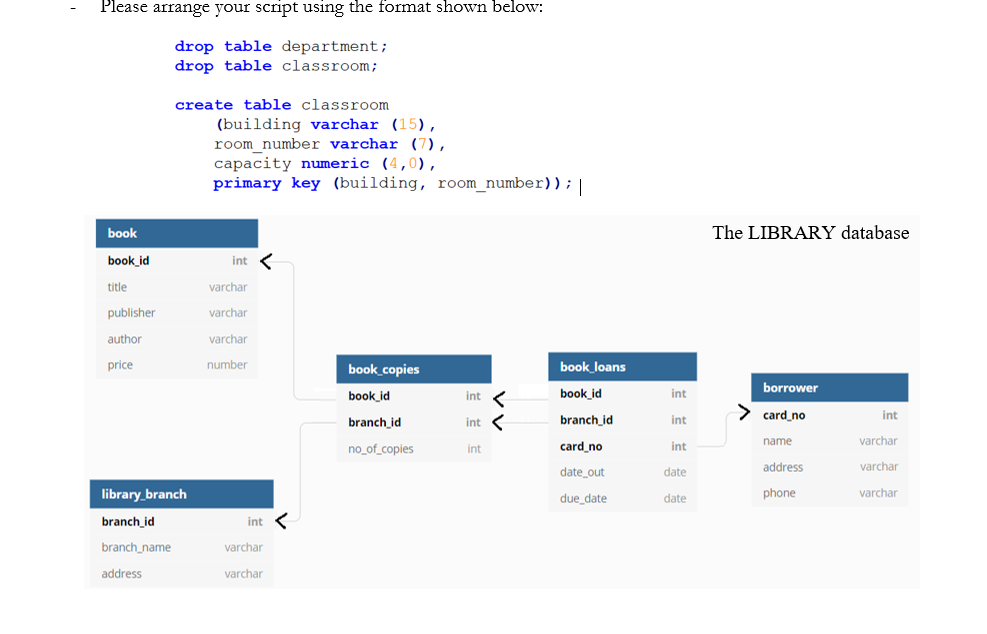This screenshot has height=634, width=987.
Task: Click the branch_id key field in library_branch
Action: pyautogui.click(x=128, y=521)
